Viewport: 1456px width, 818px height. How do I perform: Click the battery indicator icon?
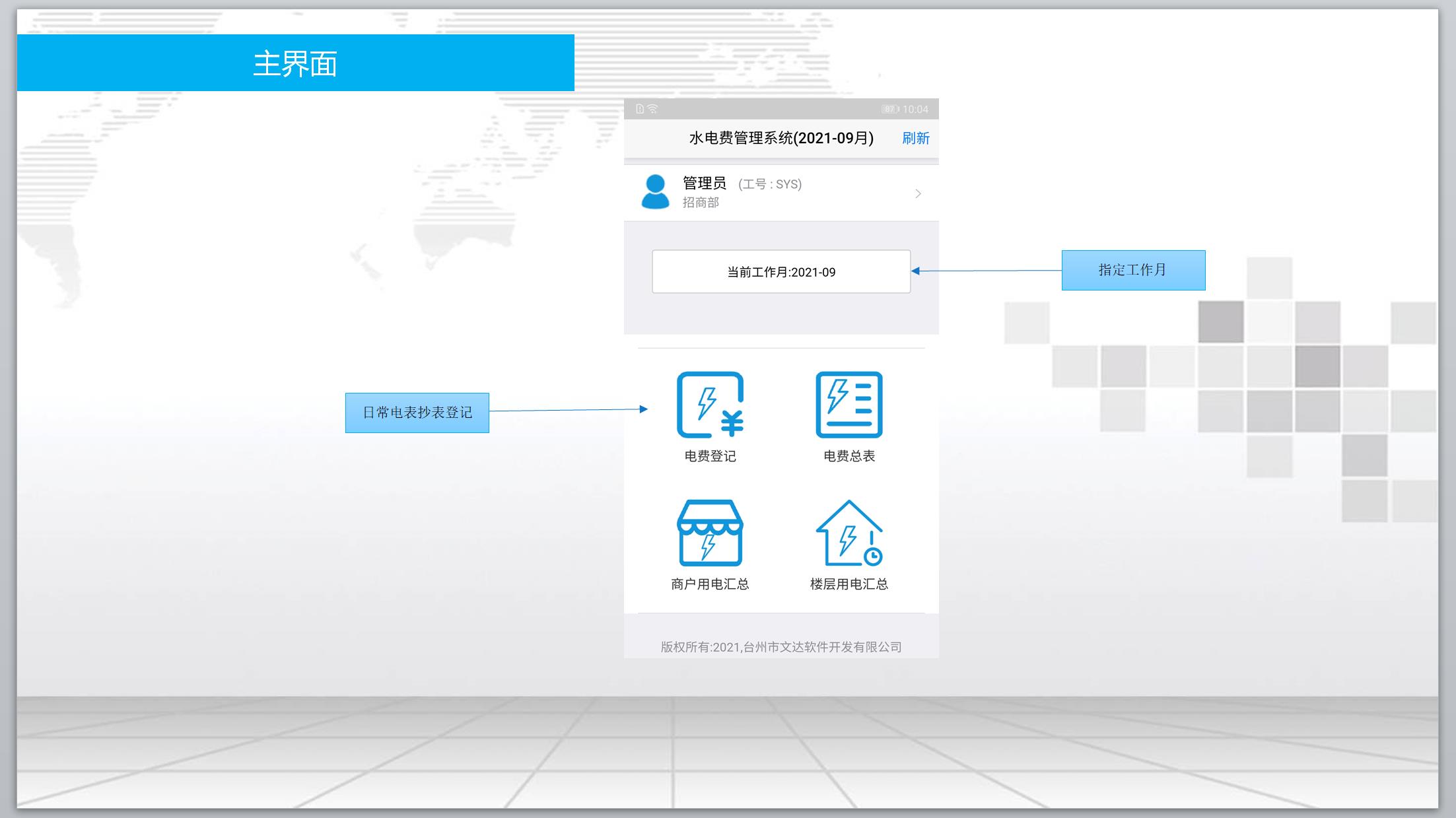[889, 109]
